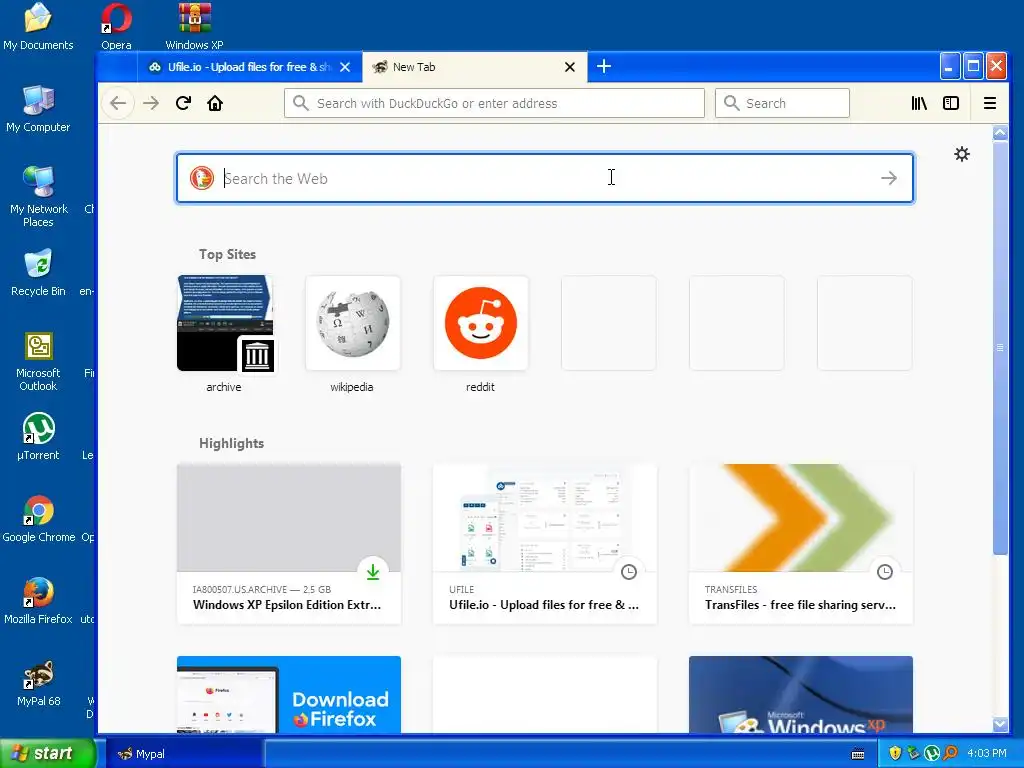Viewport: 1024px width, 768px height.
Task: Show the sidebars panel icon
Action: pyautogui.click(x=951, y=103)
